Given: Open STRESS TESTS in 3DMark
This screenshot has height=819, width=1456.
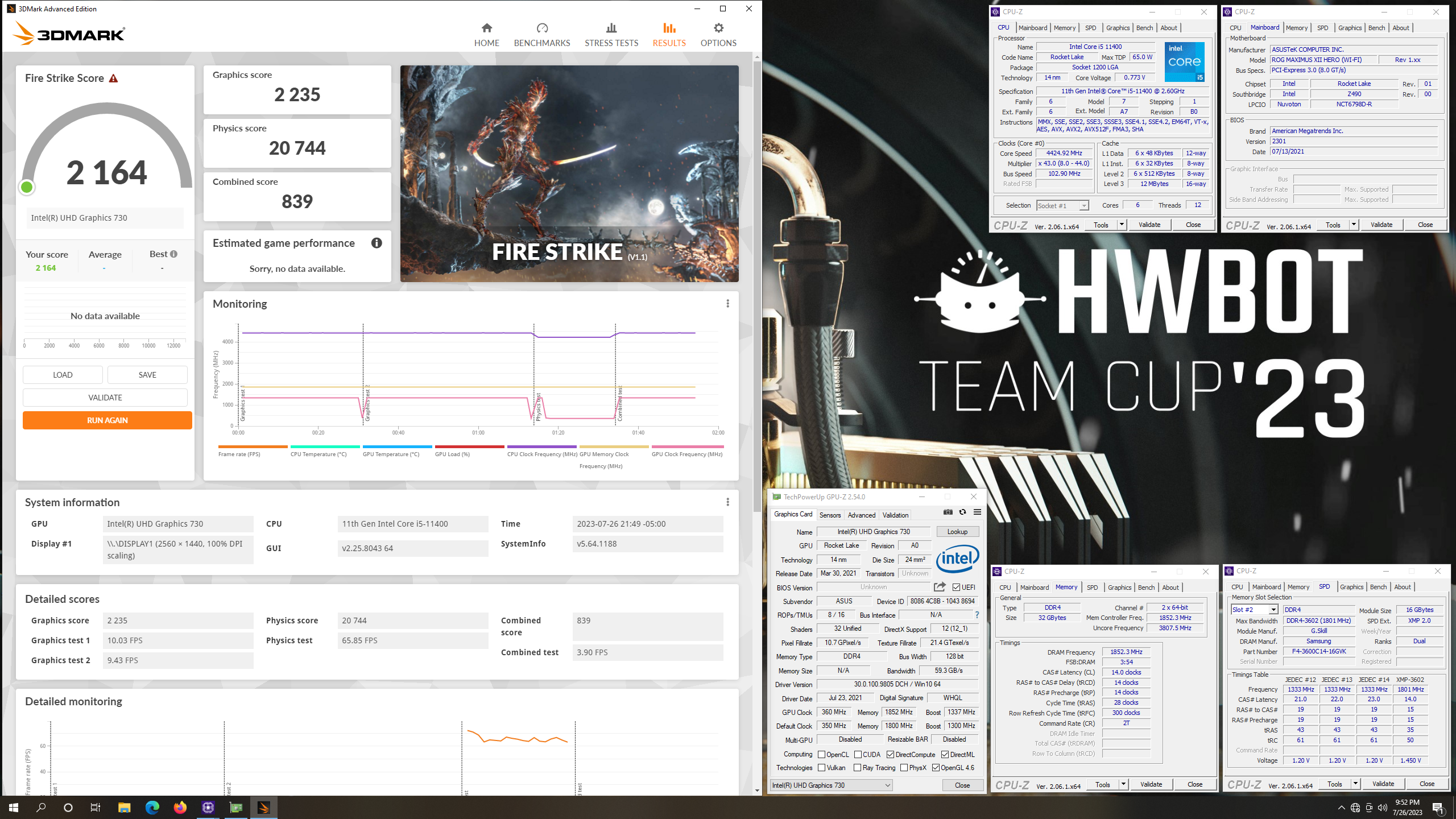Looking at the screenshot, I should click(x=611, y=35).
